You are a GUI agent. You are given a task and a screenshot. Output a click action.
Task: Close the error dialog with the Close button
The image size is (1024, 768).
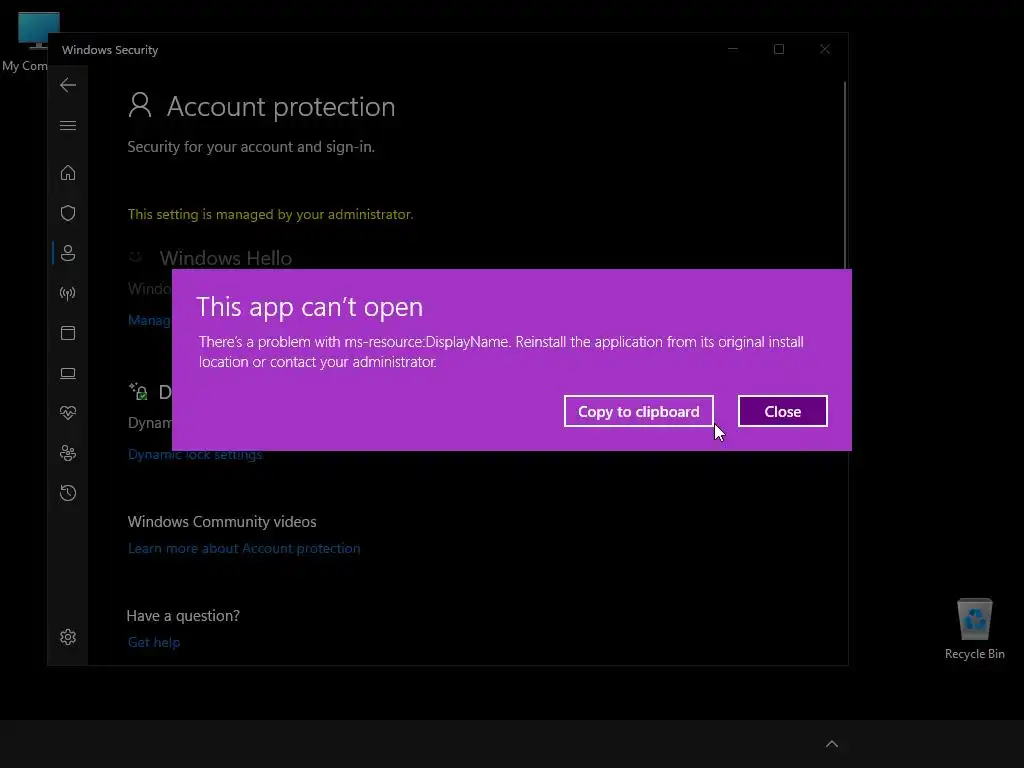click(782, 411)
